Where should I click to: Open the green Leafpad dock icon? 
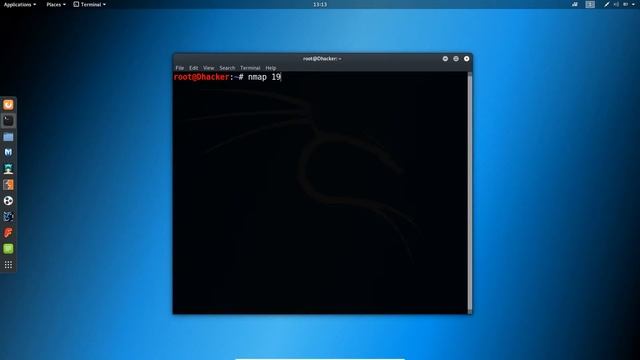tap(8, 249)
